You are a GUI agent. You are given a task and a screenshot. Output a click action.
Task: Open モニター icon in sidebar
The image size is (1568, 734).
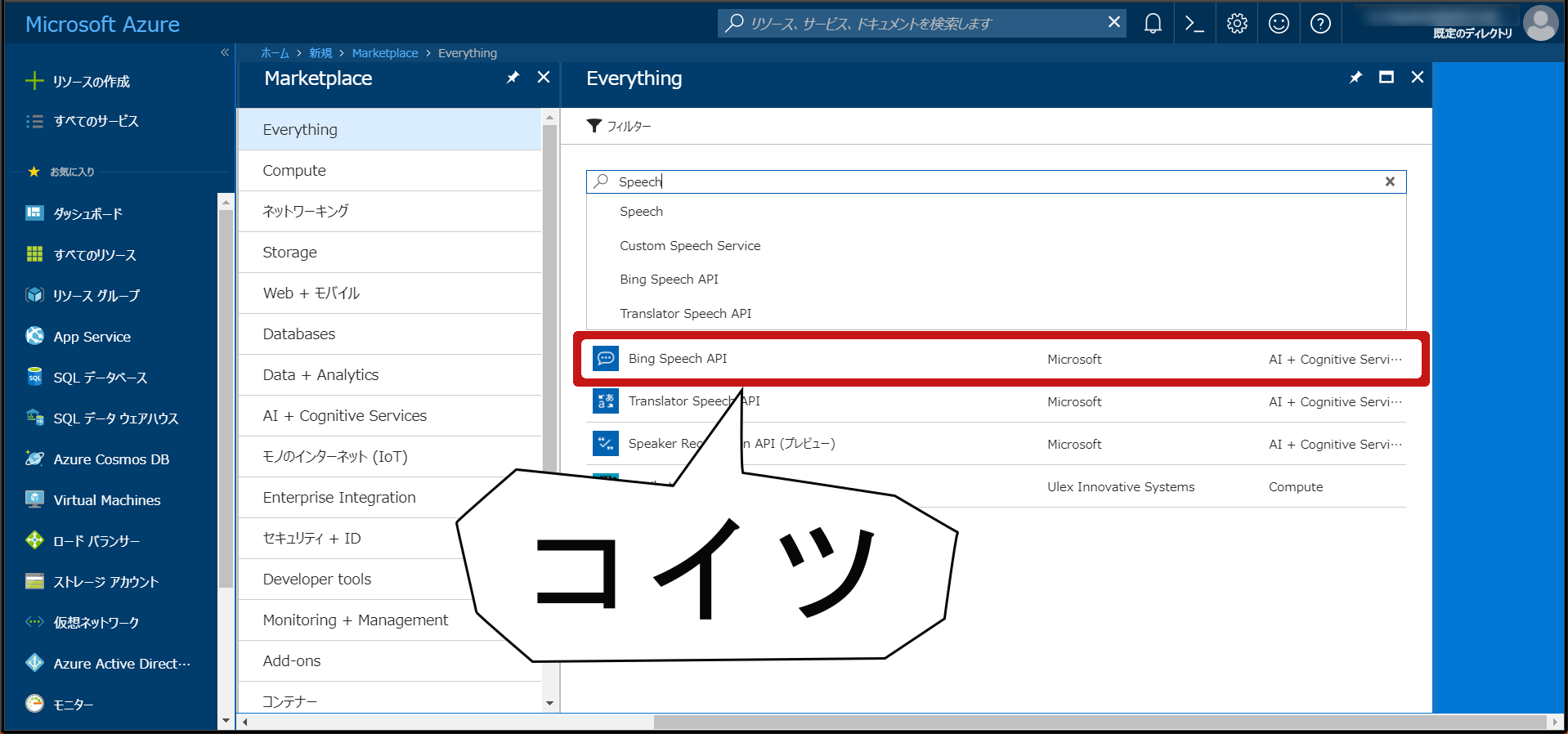pos(34,704)
